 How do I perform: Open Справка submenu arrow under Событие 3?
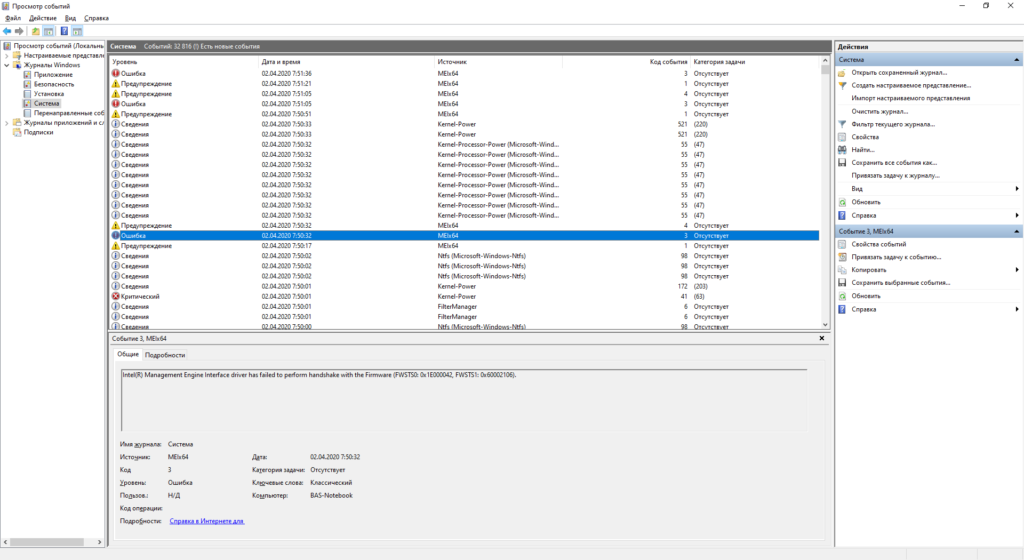1017,309
